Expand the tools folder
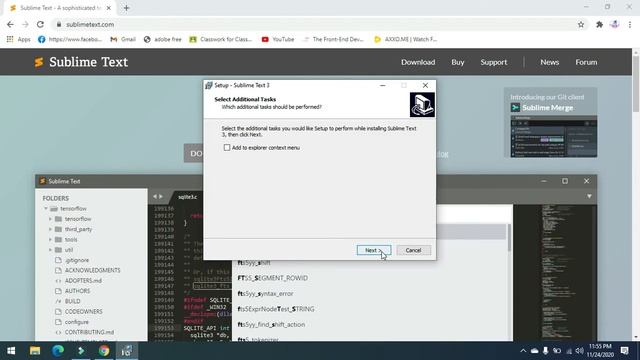Image resolution: width=640 pixels, height=360 pixels. (51, 240)
